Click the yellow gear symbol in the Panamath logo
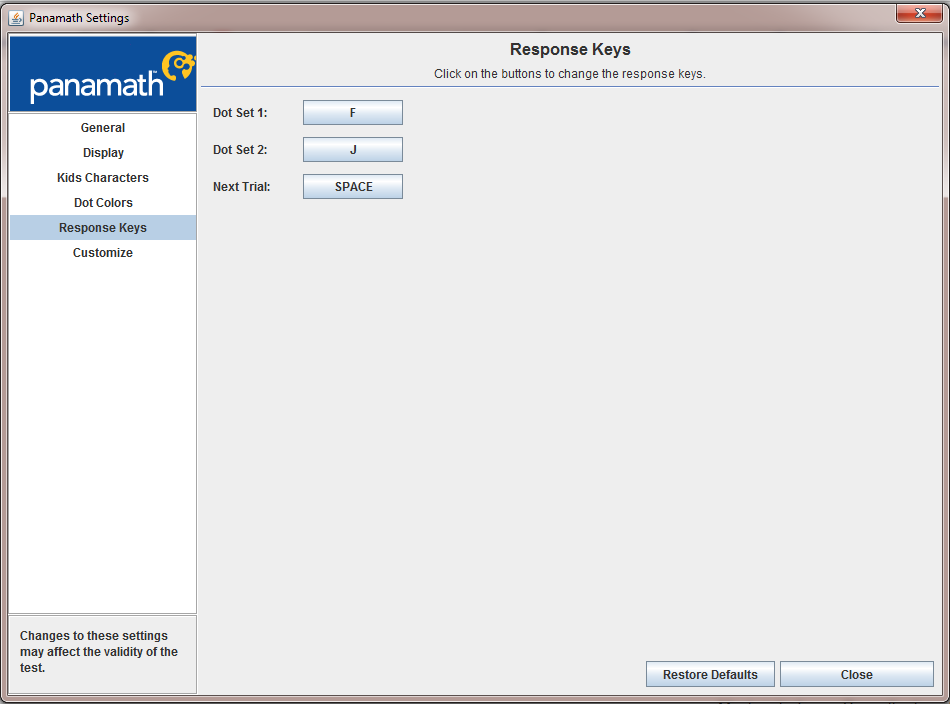The width and height of the screenshot is (950, 704). 178,65
